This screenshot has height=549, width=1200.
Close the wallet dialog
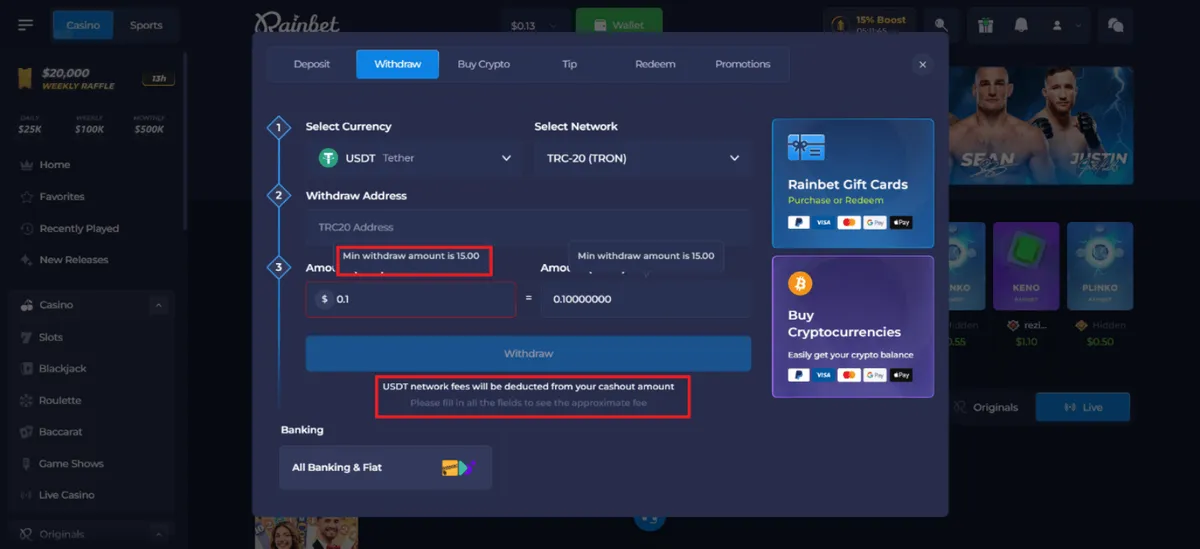[922, 64]
